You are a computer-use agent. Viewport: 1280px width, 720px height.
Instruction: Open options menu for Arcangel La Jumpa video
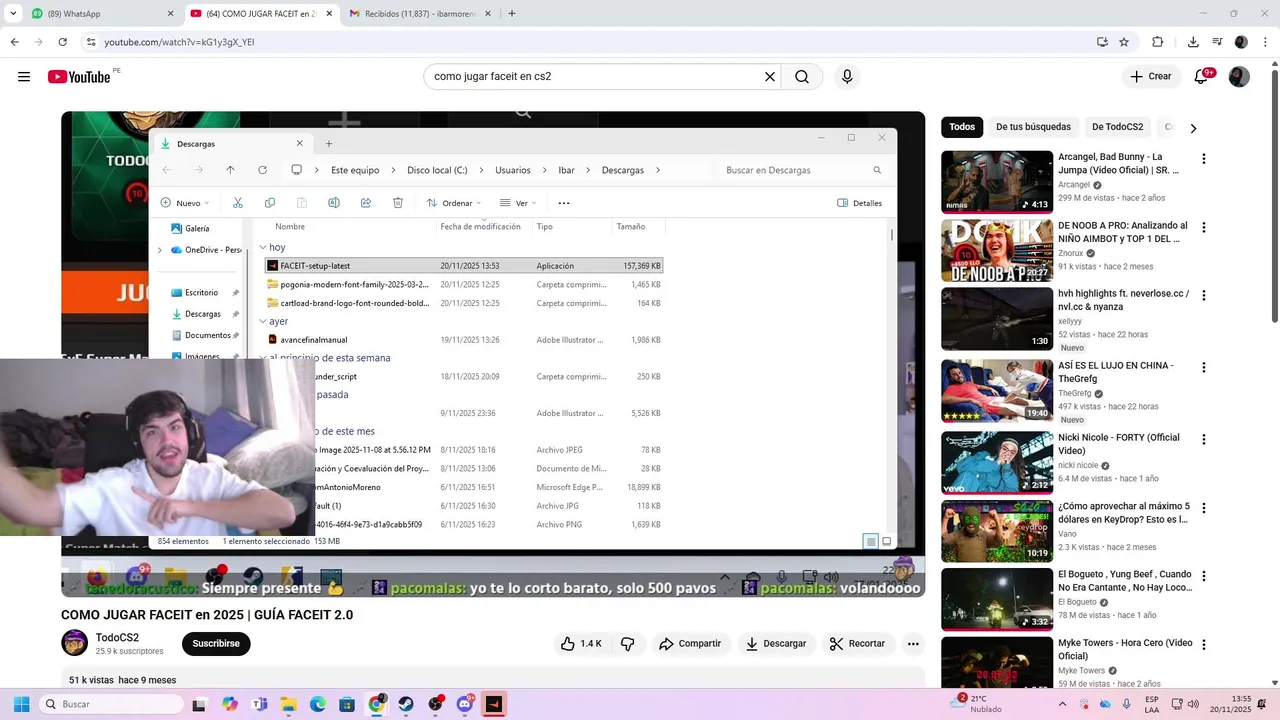[1204, 159]
